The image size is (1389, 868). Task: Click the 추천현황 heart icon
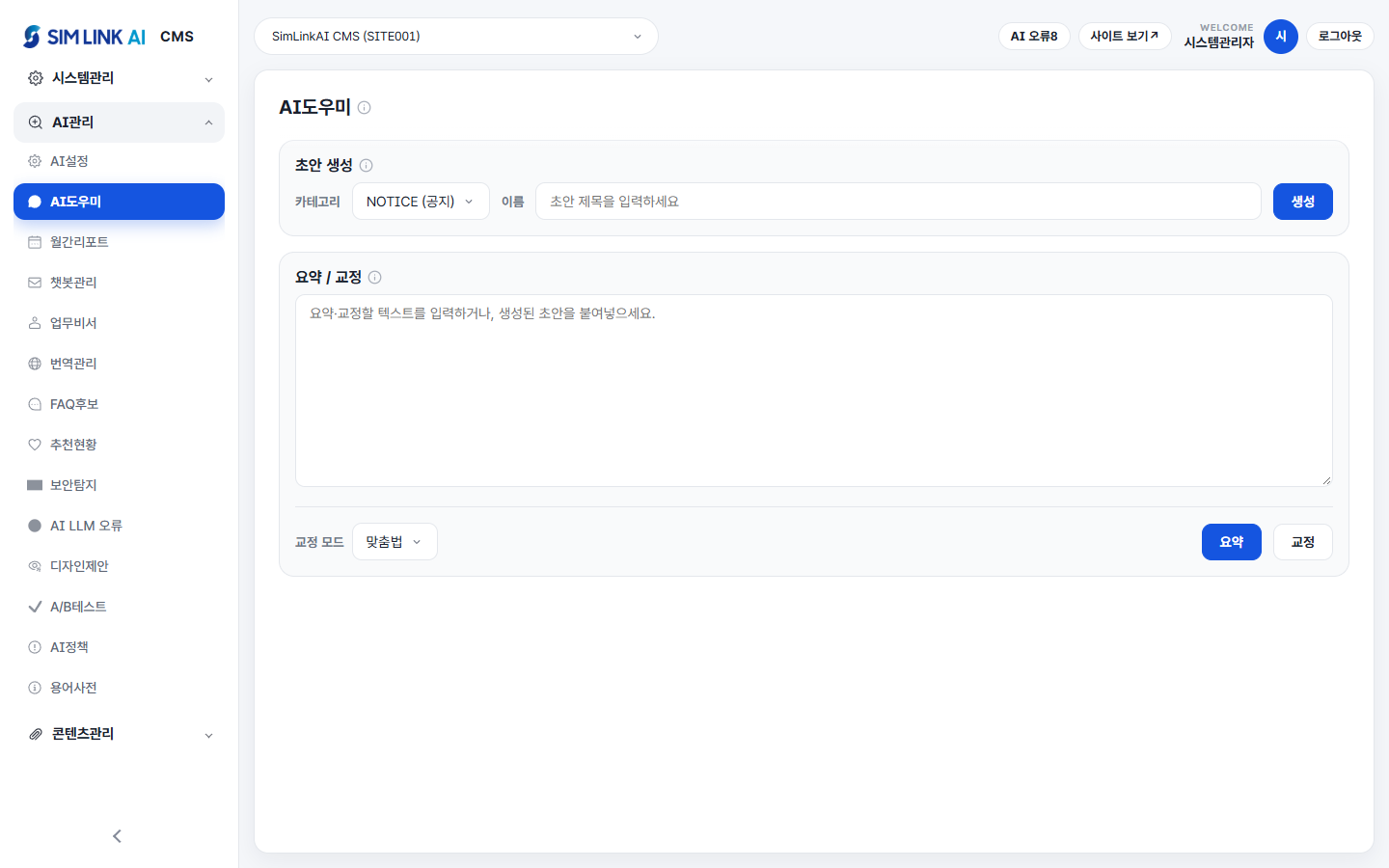click(35, 445)
